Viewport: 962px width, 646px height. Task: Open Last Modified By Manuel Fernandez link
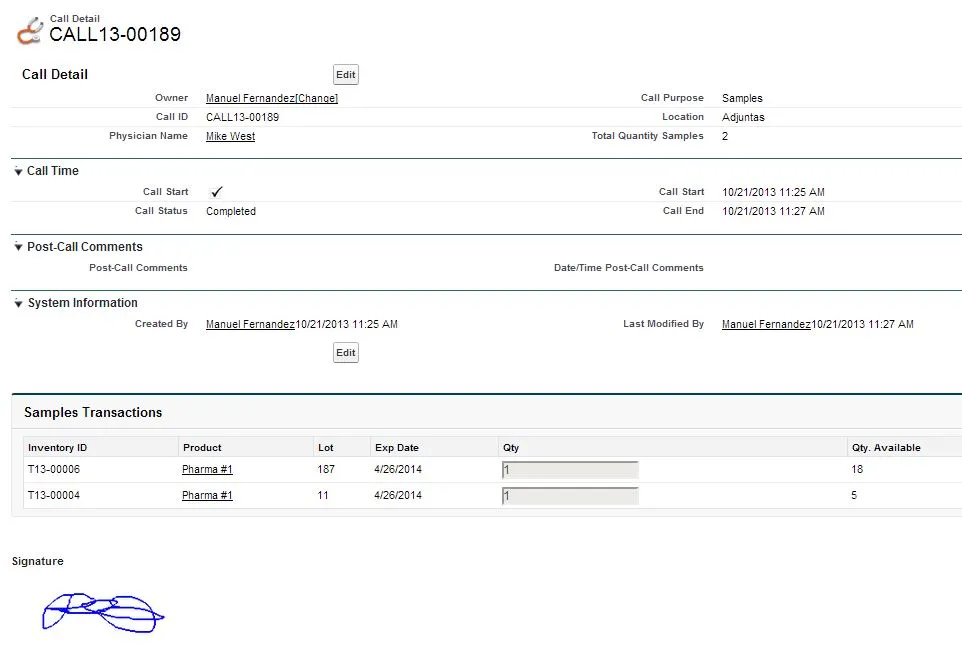(x=766, y=324)
